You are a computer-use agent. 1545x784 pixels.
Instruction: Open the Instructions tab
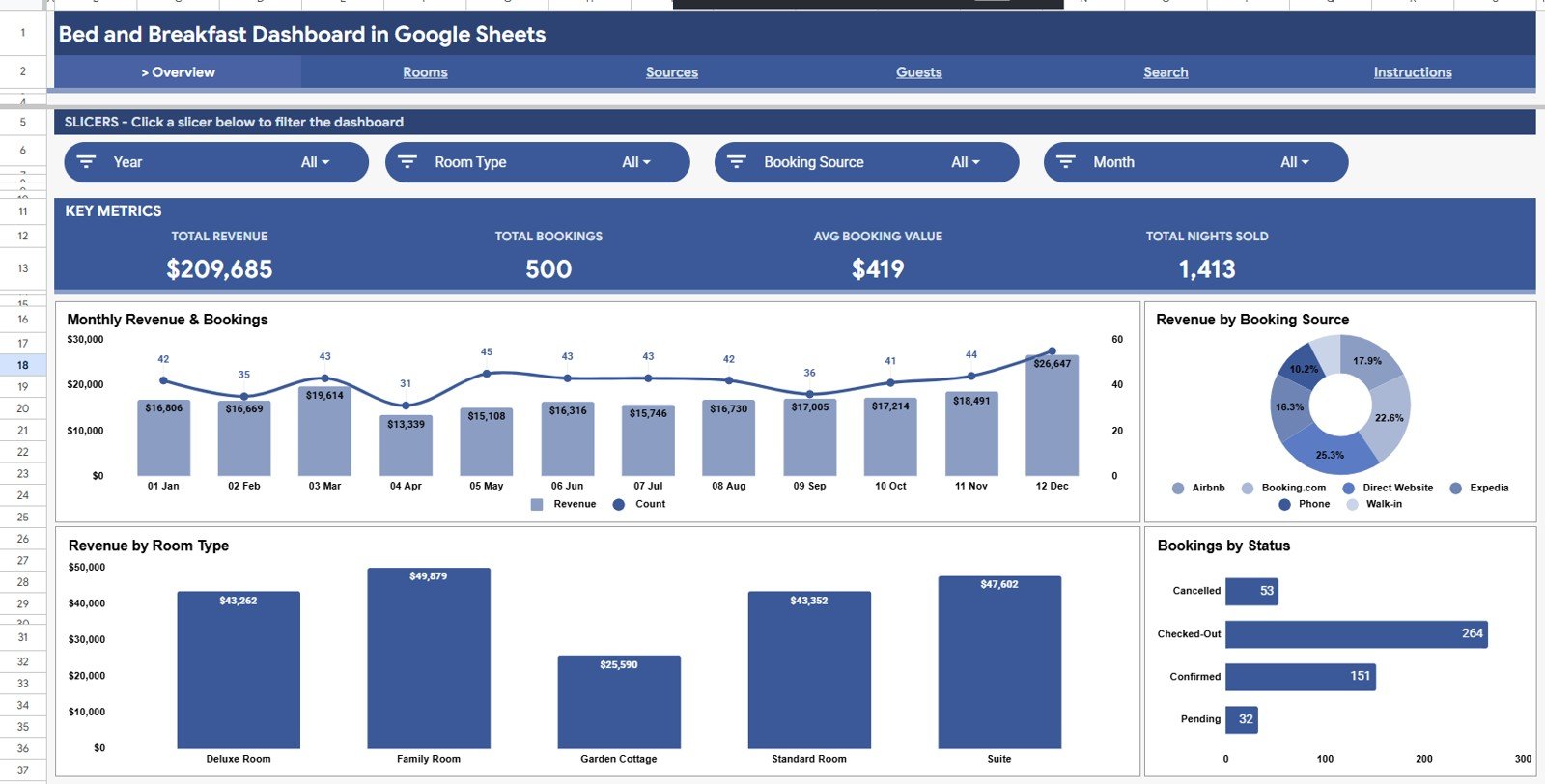click(x=1413, y=72)
